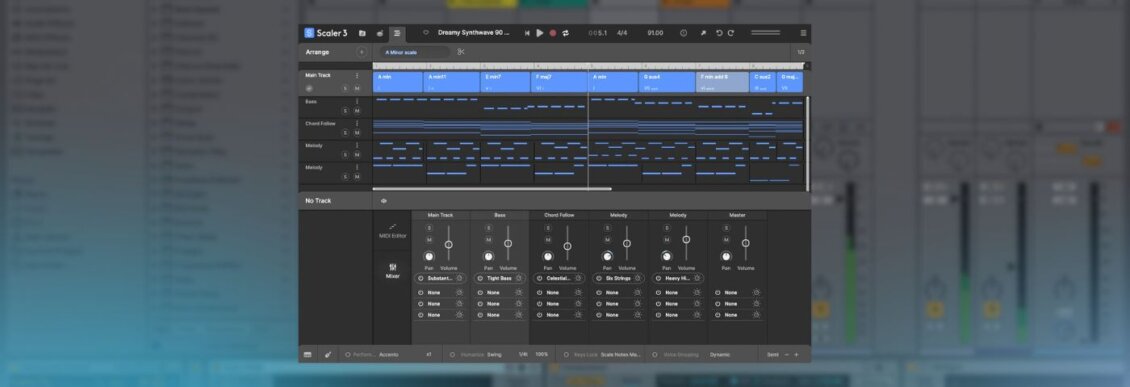This screenshot has width=1130, height=387.
Task: Open the Celestial instrument selector
Action: (559, 278)
